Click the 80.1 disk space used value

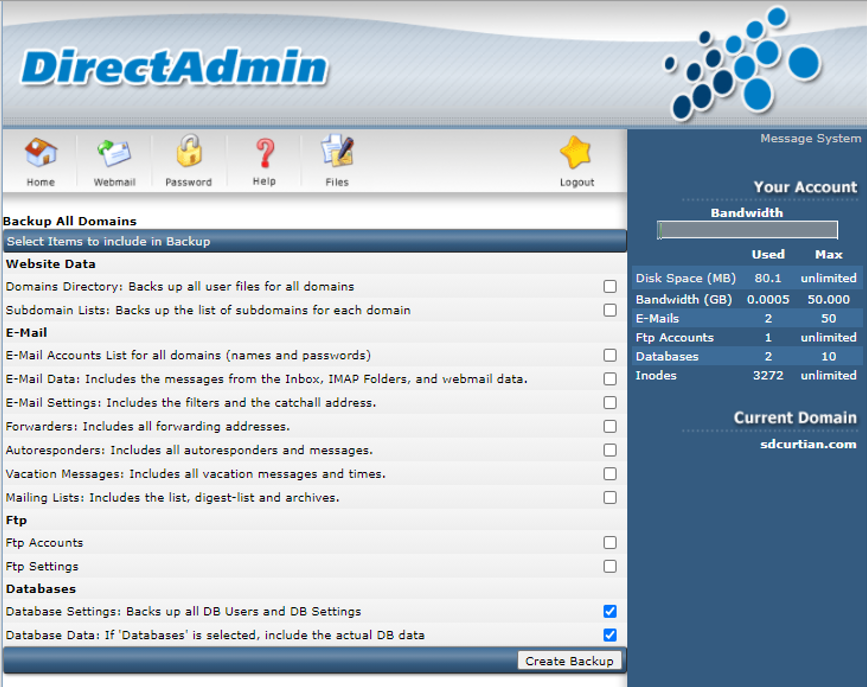click(768, 278)
